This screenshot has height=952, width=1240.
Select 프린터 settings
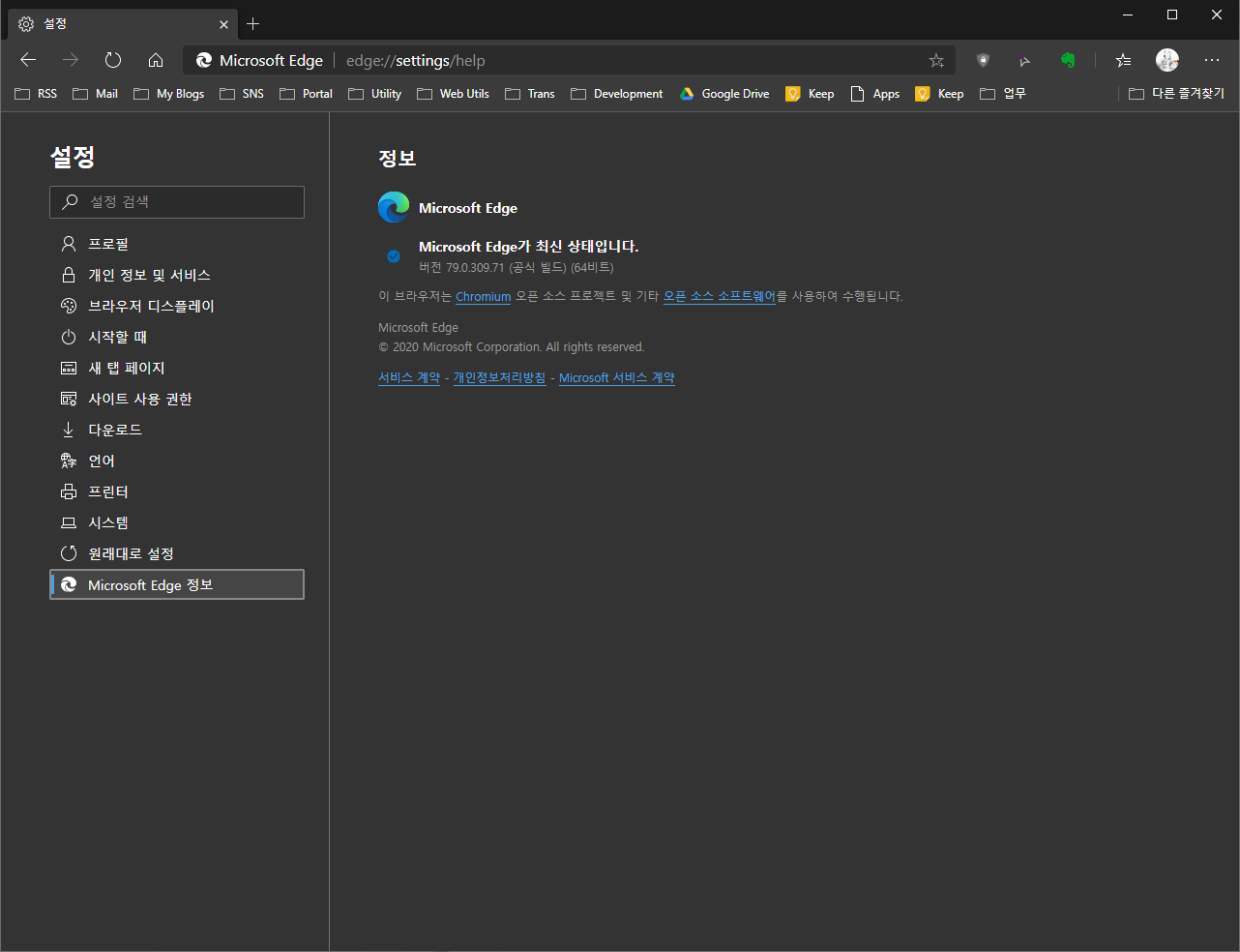(177, 491)
